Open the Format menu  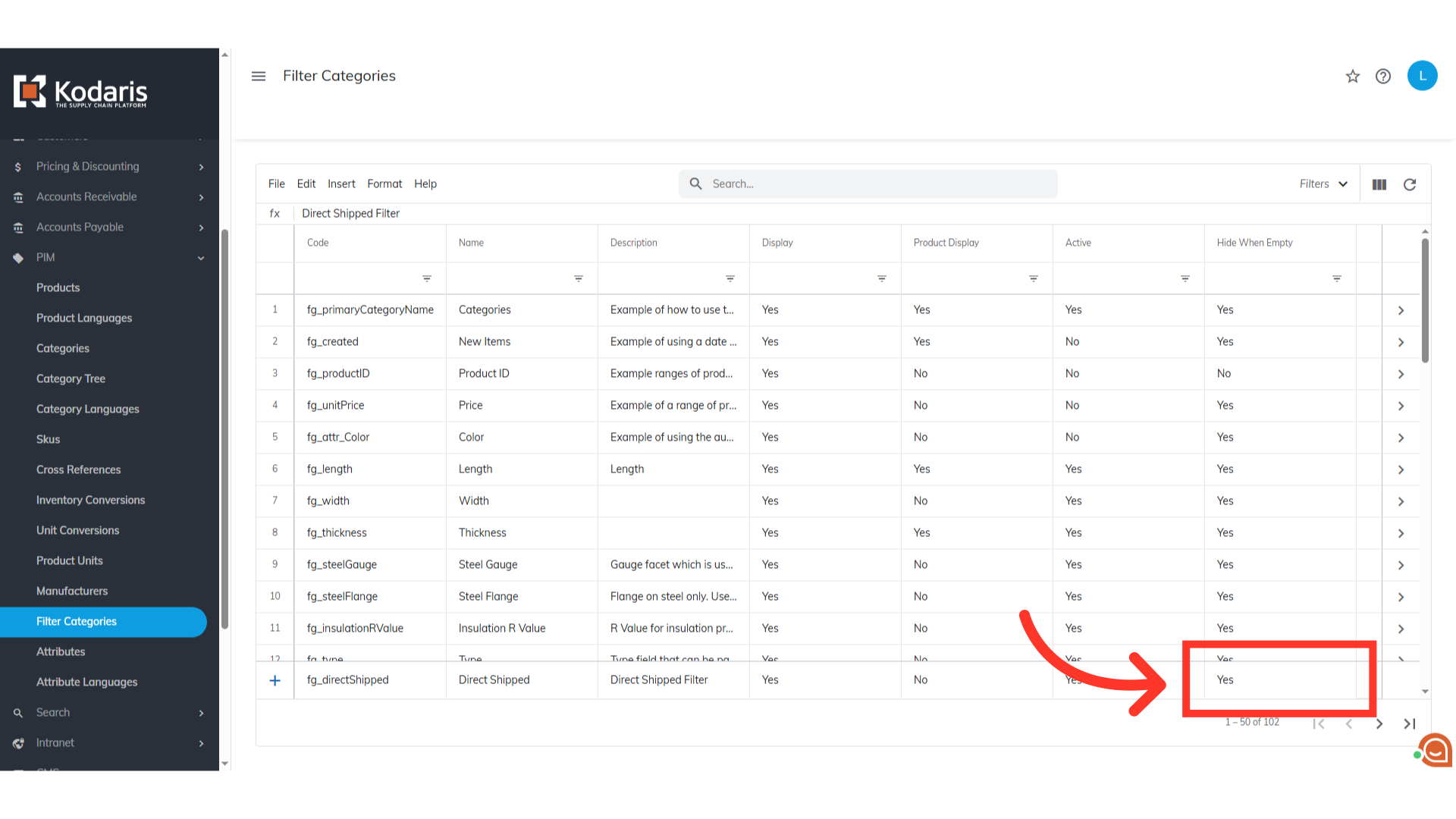coord(384,184)
